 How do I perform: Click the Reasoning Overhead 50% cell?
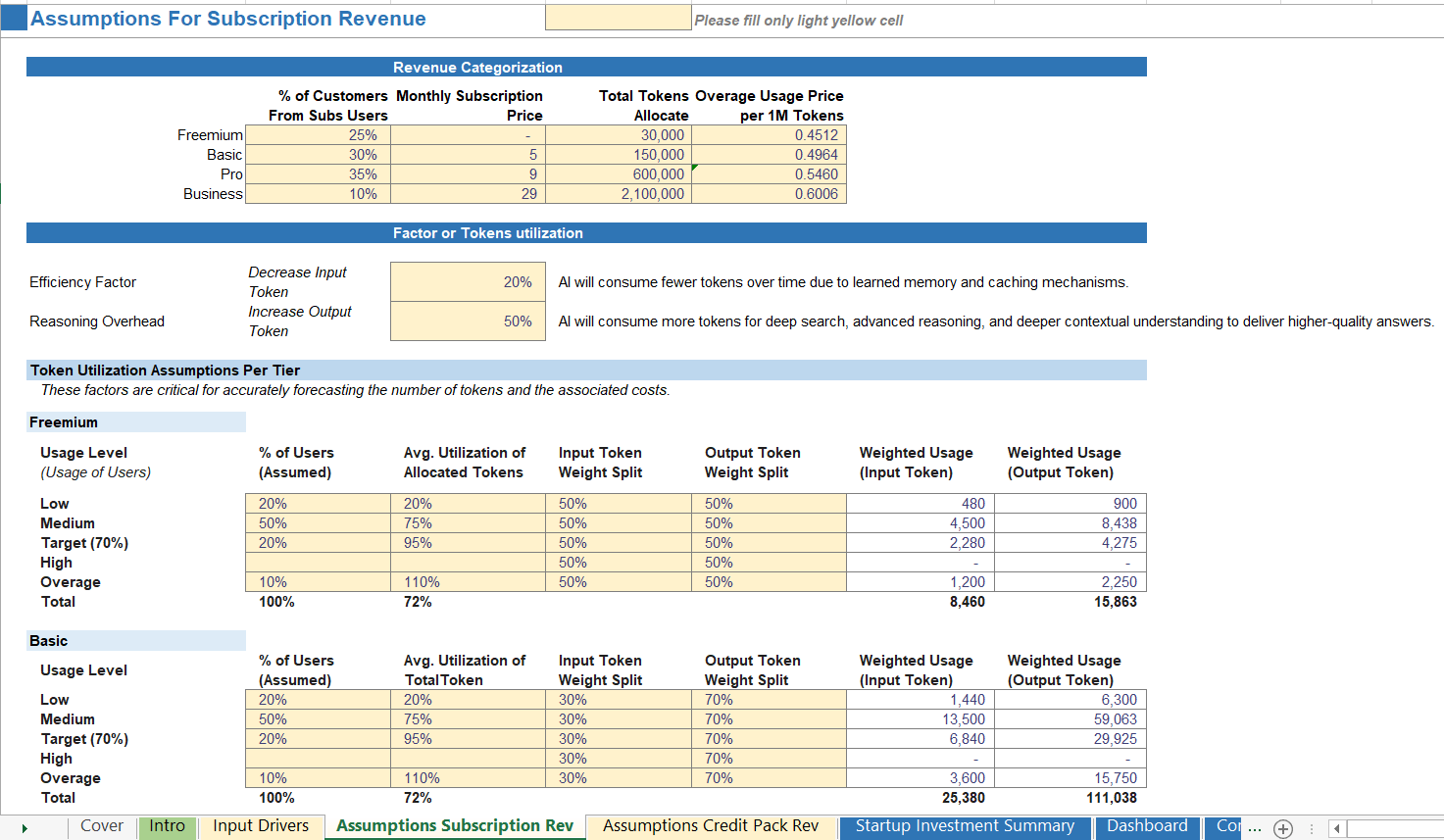(x=468, y=321)
